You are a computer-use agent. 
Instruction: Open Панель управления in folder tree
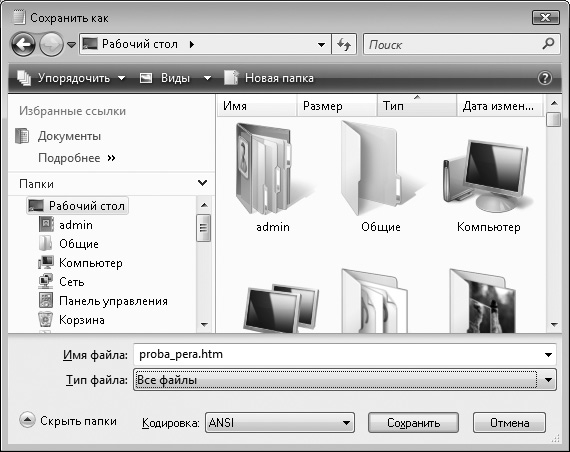[x=103, y=301]
